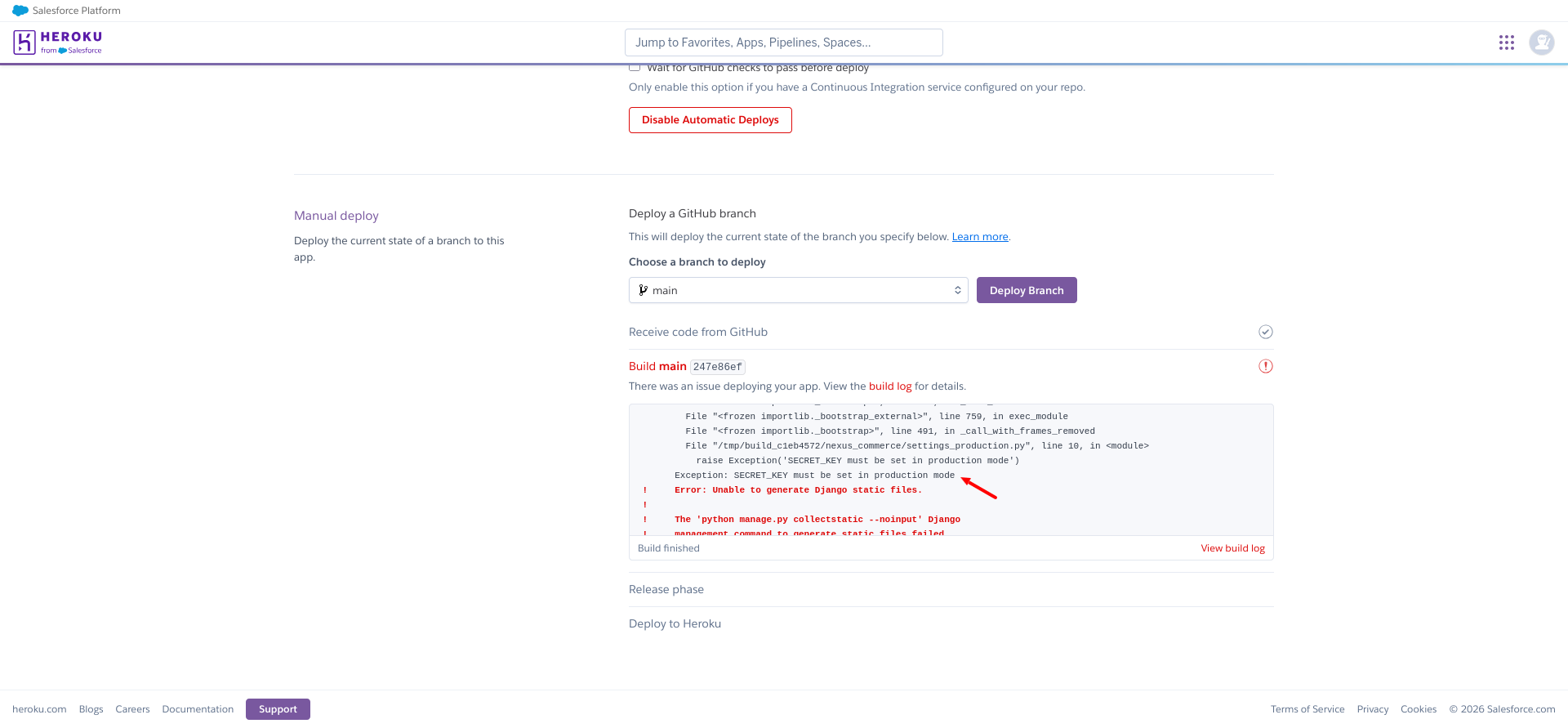1568x728 pixels.
Task: Click the Build main heading
Action: click(x=657, y=366)
